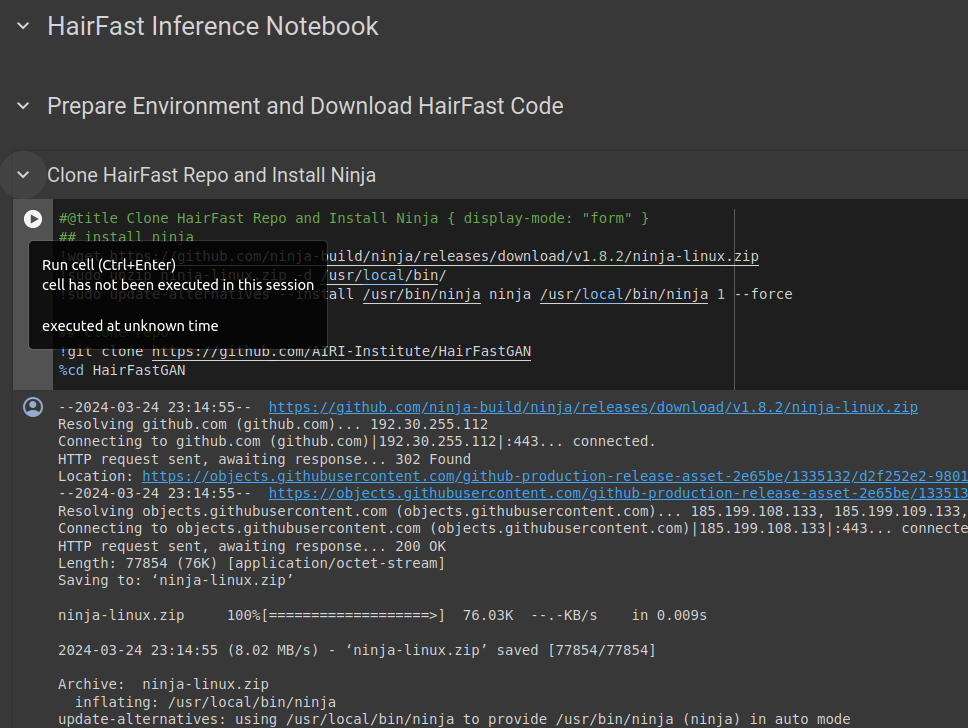Collapse Prepare Environment and Download HairFast Code section
968x728 pixels.
tap(23, 106)
